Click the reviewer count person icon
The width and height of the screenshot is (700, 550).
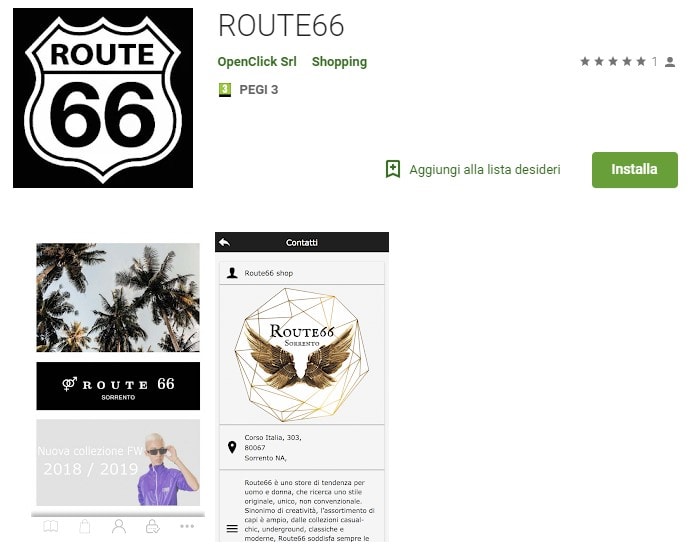point(670,62)
